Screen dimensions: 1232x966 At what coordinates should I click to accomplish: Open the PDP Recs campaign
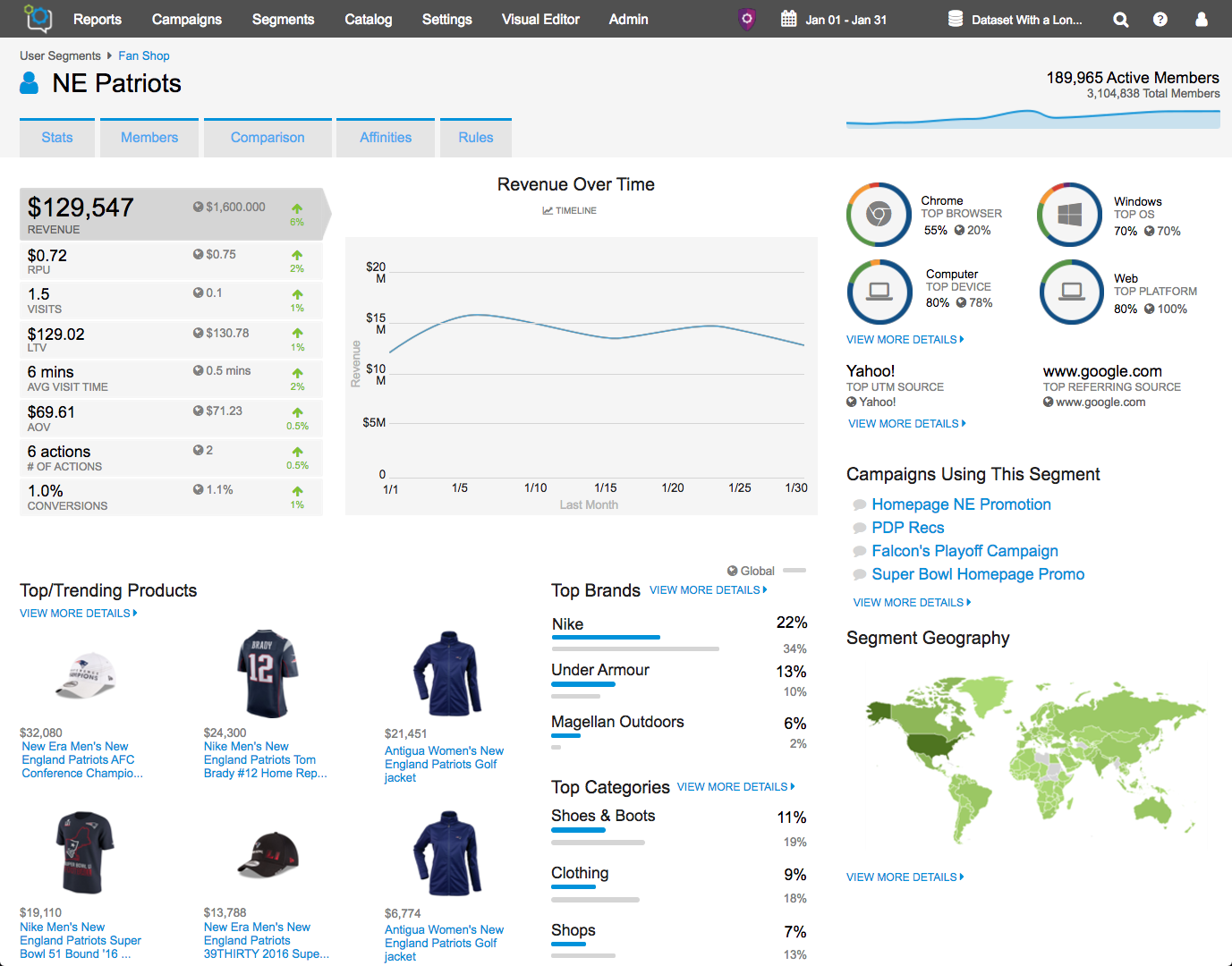[908, 528]
